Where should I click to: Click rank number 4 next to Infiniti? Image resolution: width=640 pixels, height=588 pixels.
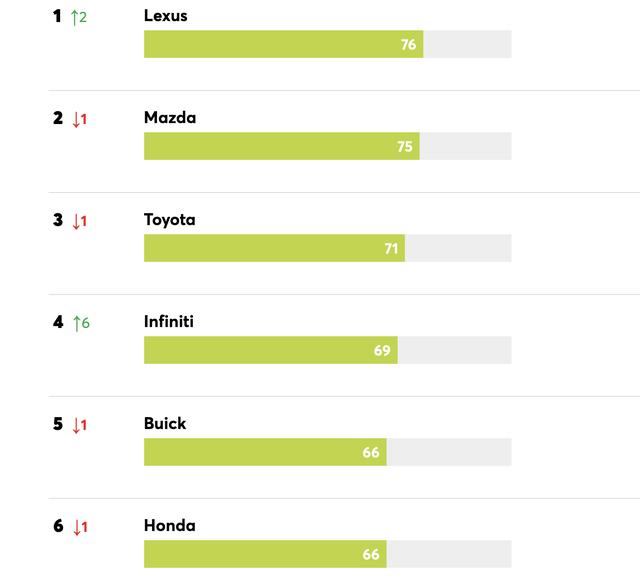[58, 322]
